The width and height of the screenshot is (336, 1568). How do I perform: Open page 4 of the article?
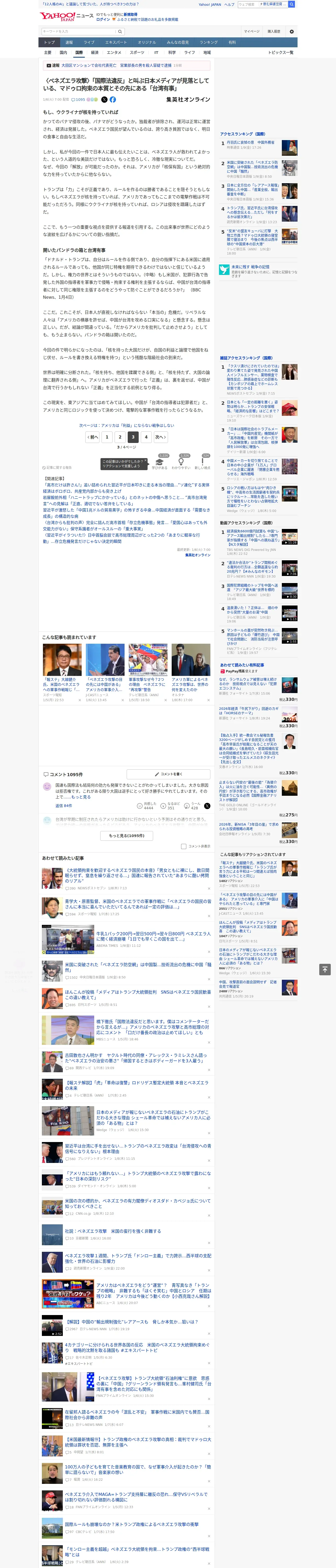[x=146, y=436]
